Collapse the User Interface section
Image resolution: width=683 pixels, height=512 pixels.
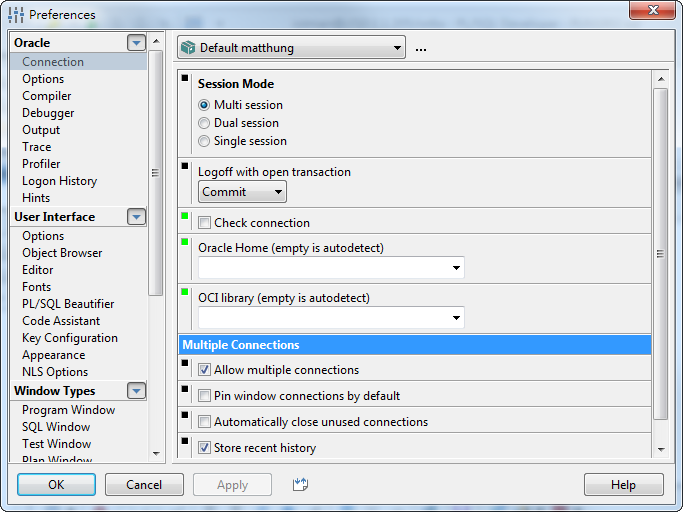coord(136,217)
